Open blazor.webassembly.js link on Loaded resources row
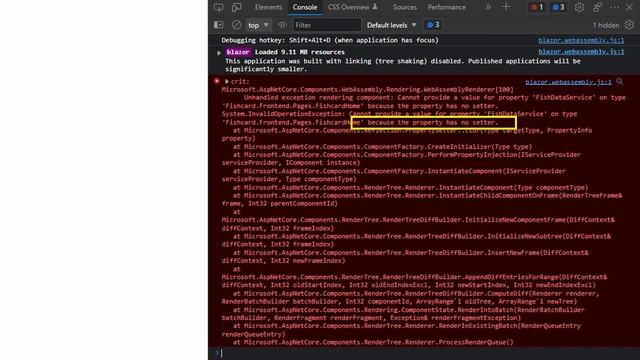Screen dimensions: 640x360 (x=581, y=52)
